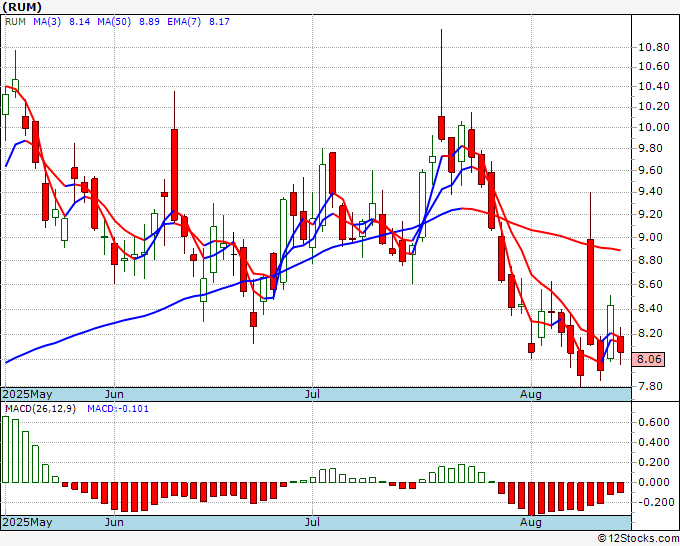Click the 12Stocks.com copyright link
Viewport: 680px width, 546px height.
coord(638,538)
